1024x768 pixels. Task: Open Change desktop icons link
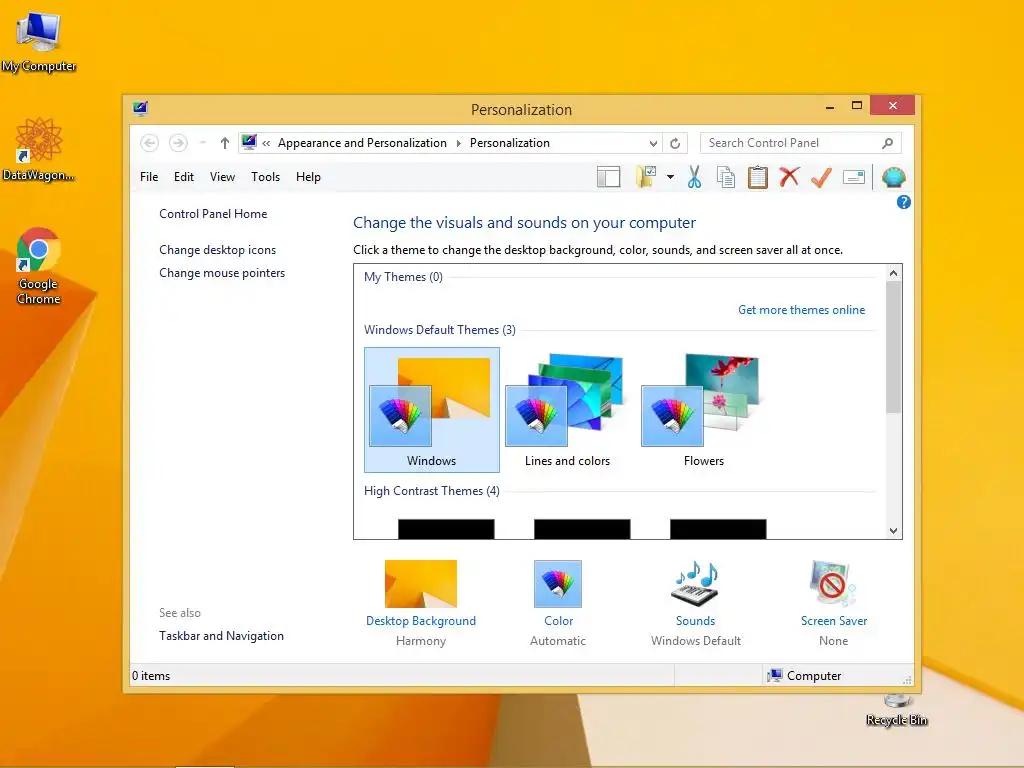tap(217, 250)
